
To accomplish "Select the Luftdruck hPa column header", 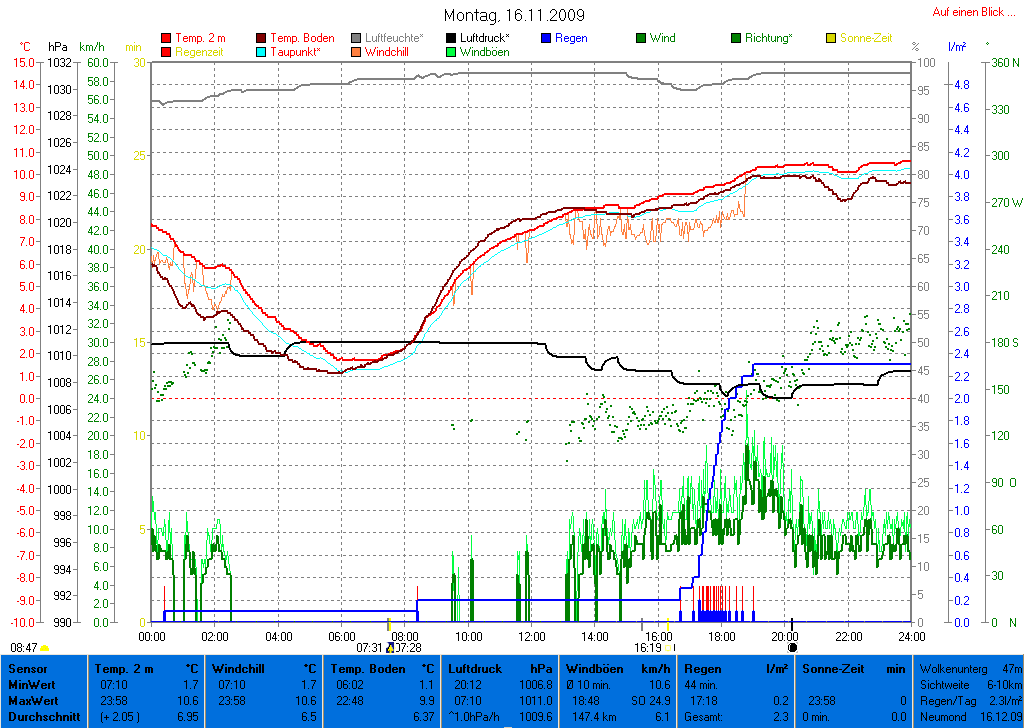I will click(x=500, y=667).
